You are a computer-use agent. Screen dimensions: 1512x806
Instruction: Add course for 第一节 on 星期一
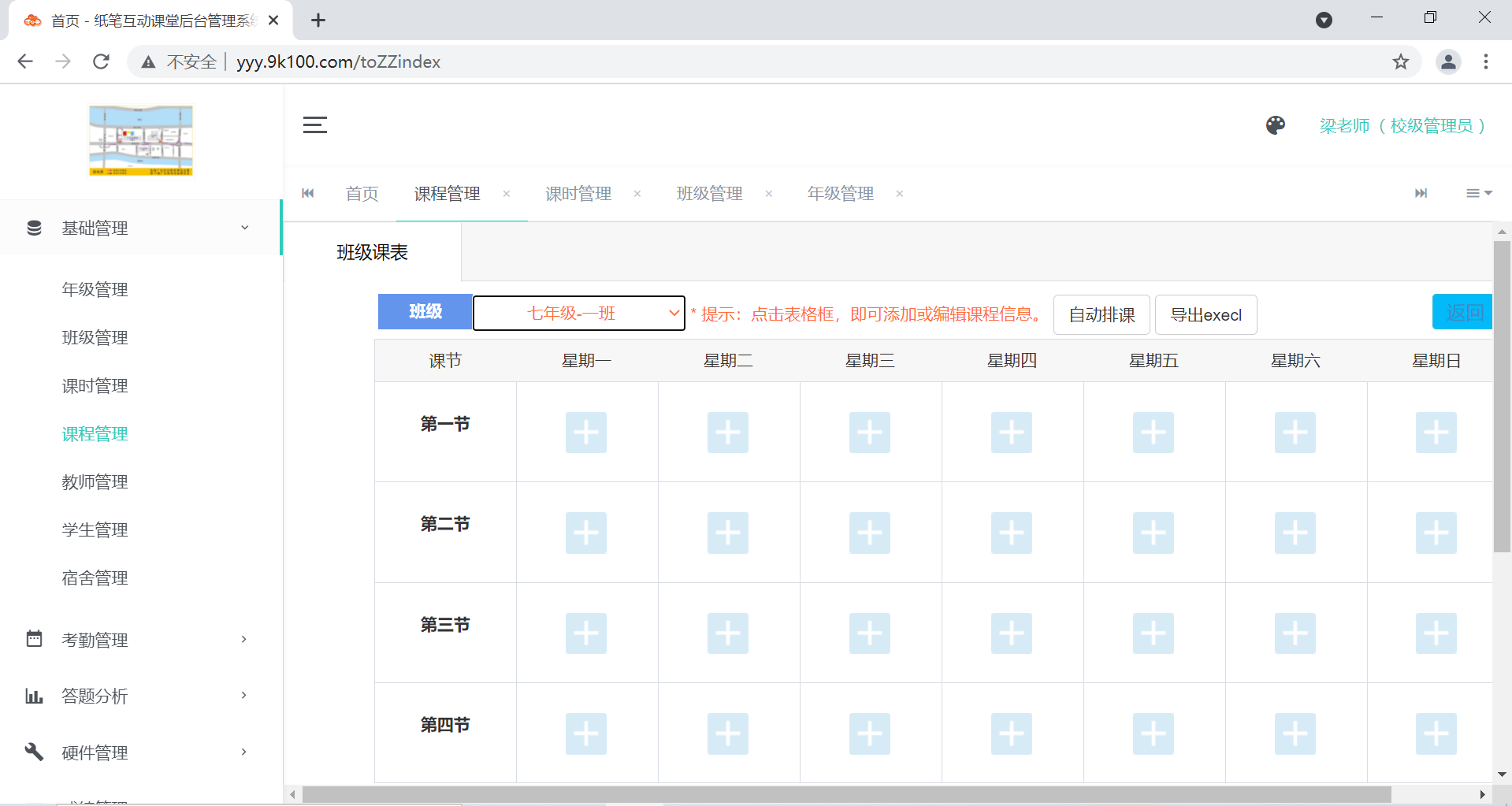pos(586,432)
